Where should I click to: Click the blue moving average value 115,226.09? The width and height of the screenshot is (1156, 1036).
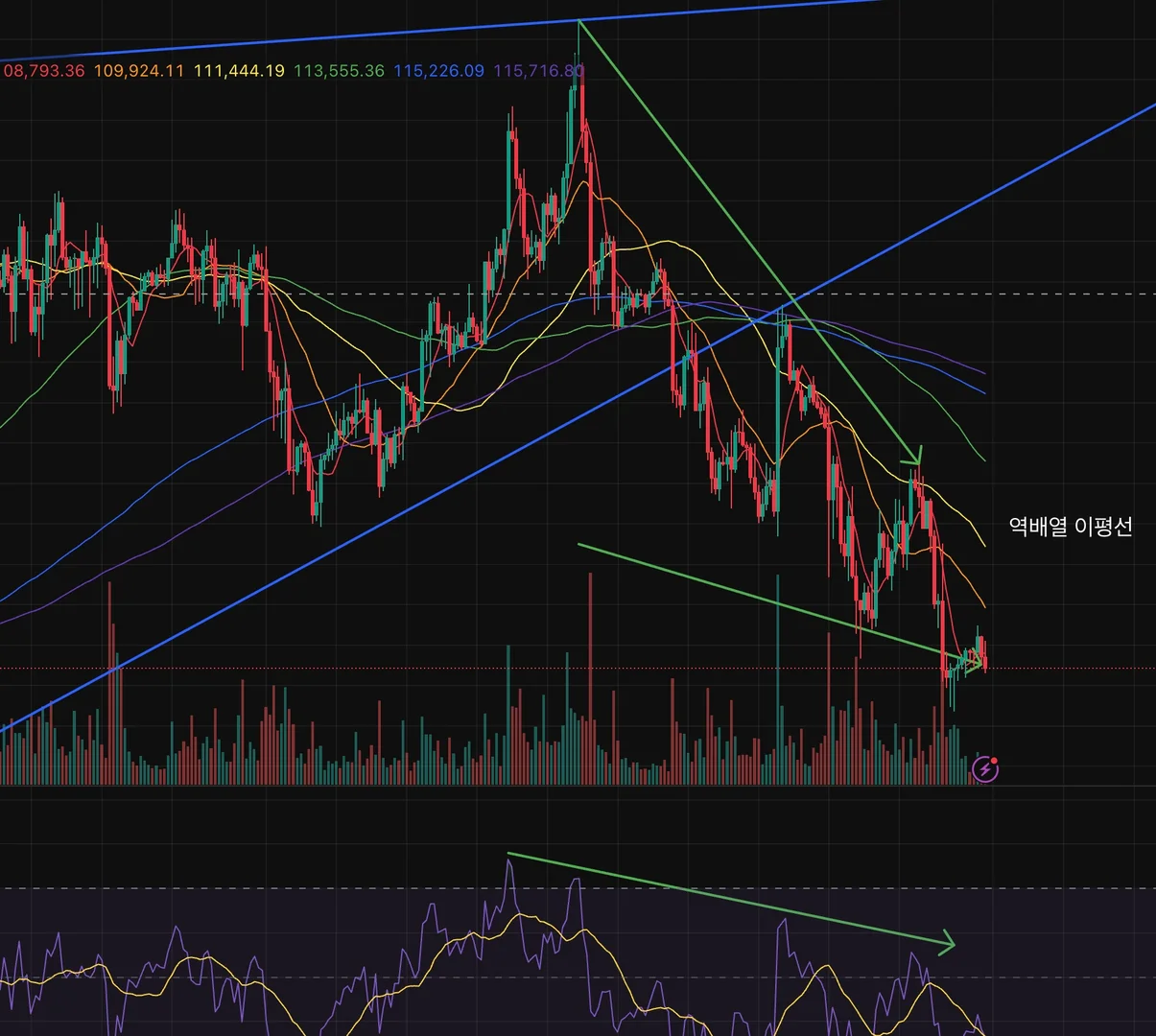438,71
